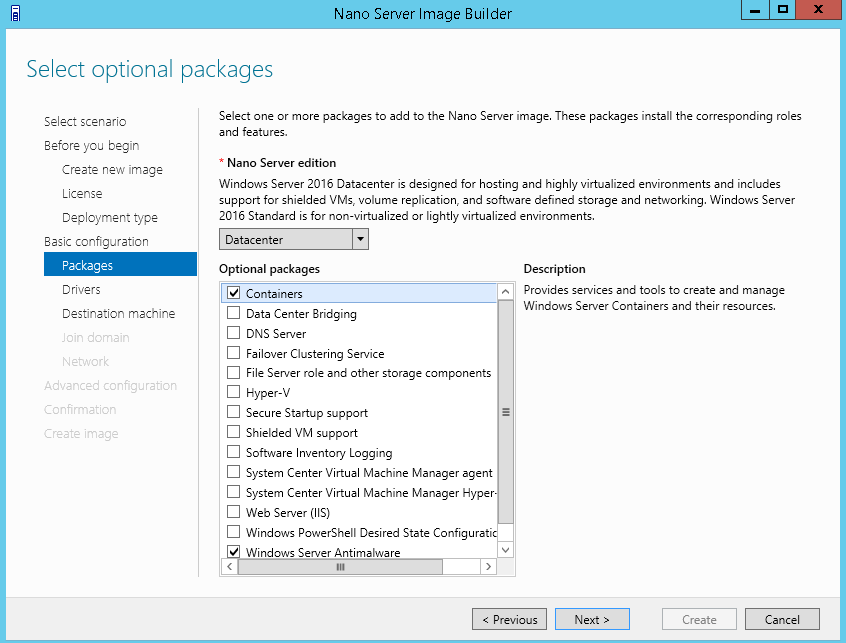Enable the Hyper-V package checkbox

coord(234,393)
